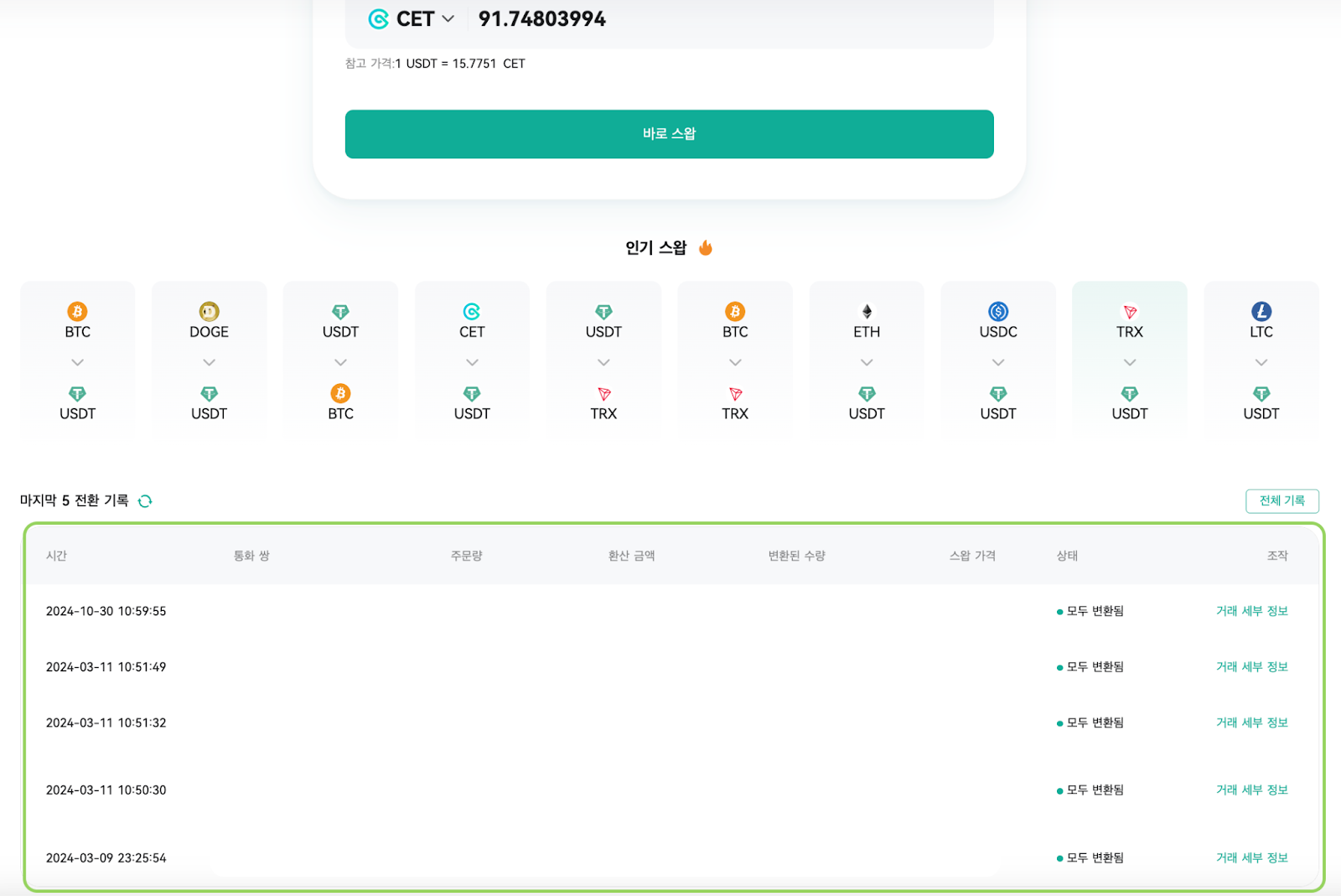
Task: Select the highlighted TRX→USDT swap card
Action: 1129,360
